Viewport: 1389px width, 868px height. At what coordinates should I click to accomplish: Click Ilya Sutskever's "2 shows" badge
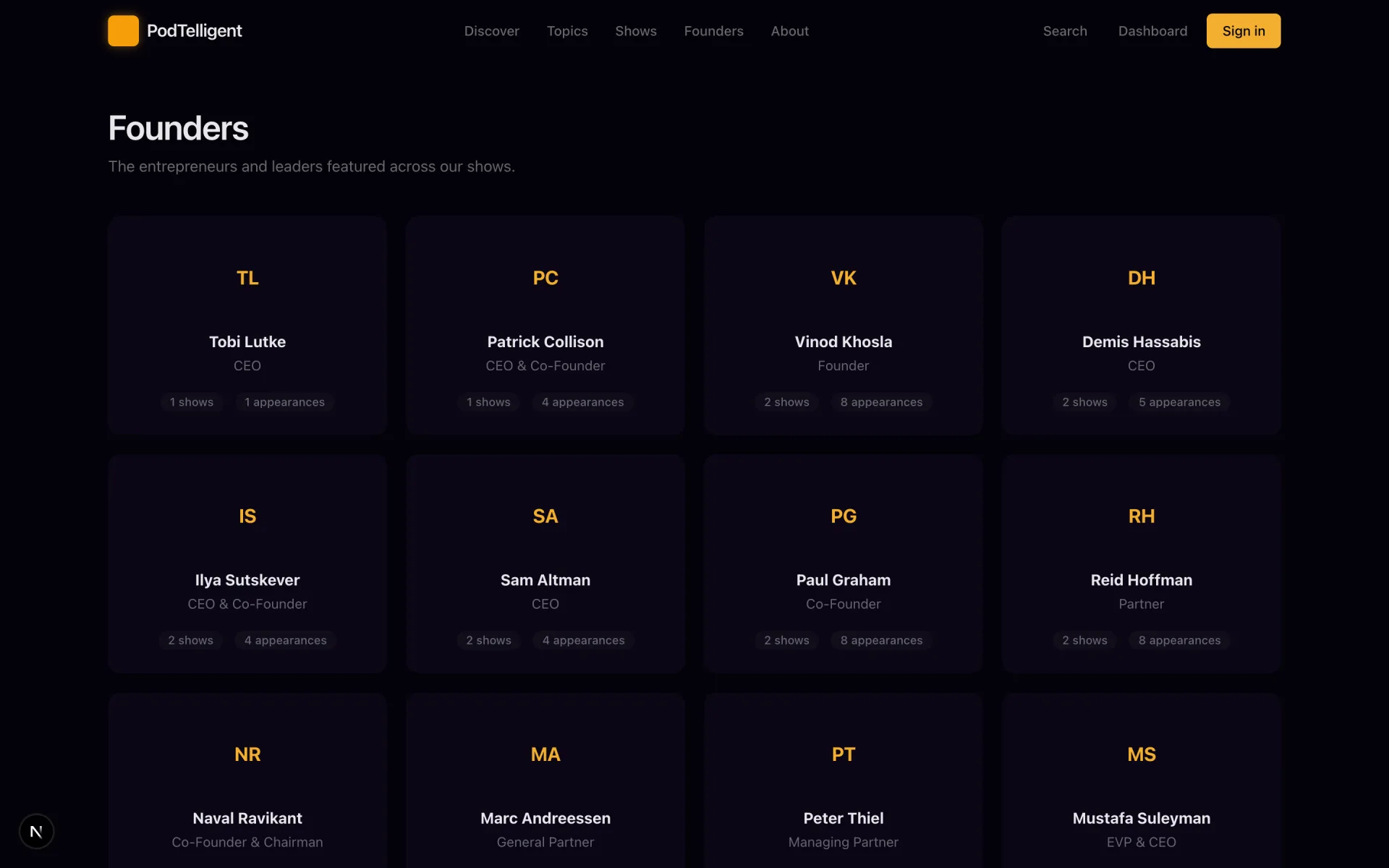[x=190, y=640]
